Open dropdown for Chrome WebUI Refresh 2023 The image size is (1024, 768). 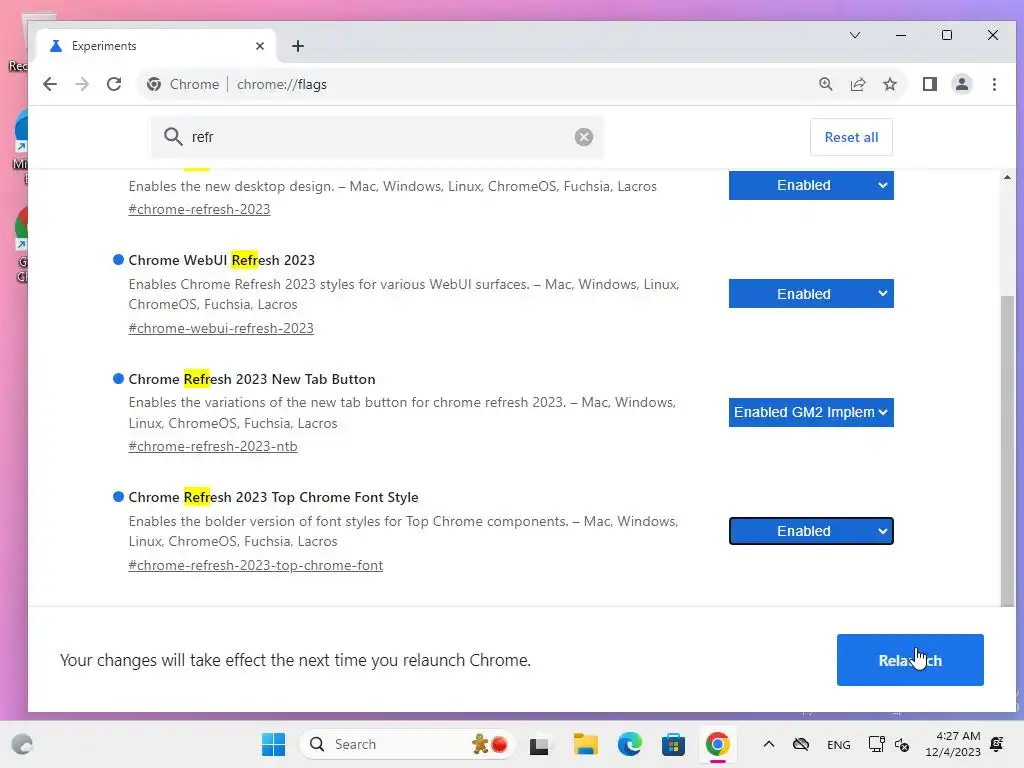coord(811,294)
